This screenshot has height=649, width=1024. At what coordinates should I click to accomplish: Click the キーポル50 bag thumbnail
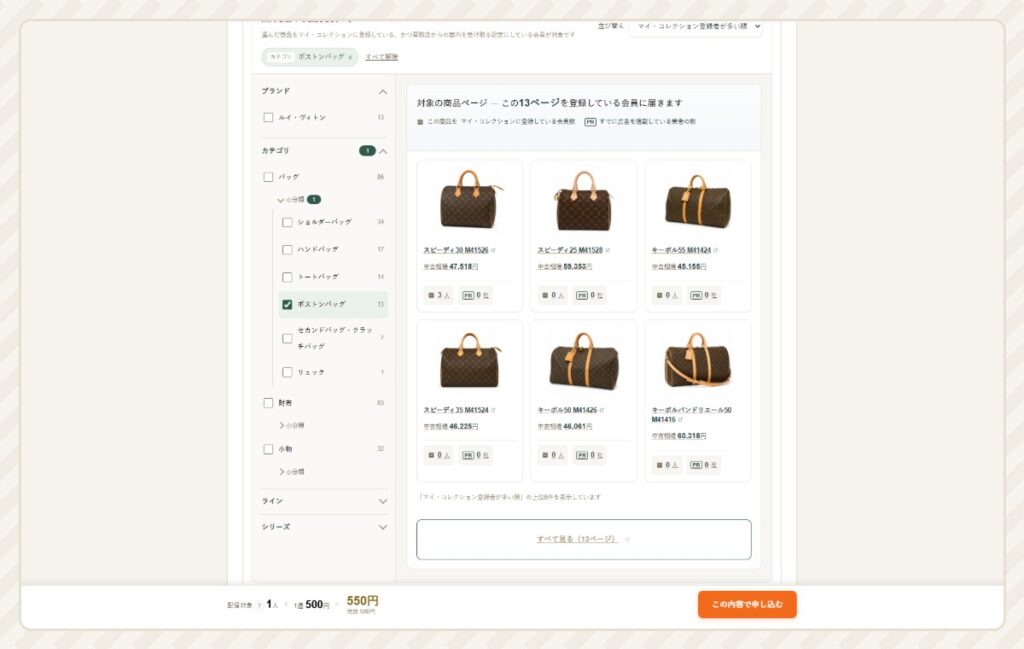(583, 361)
